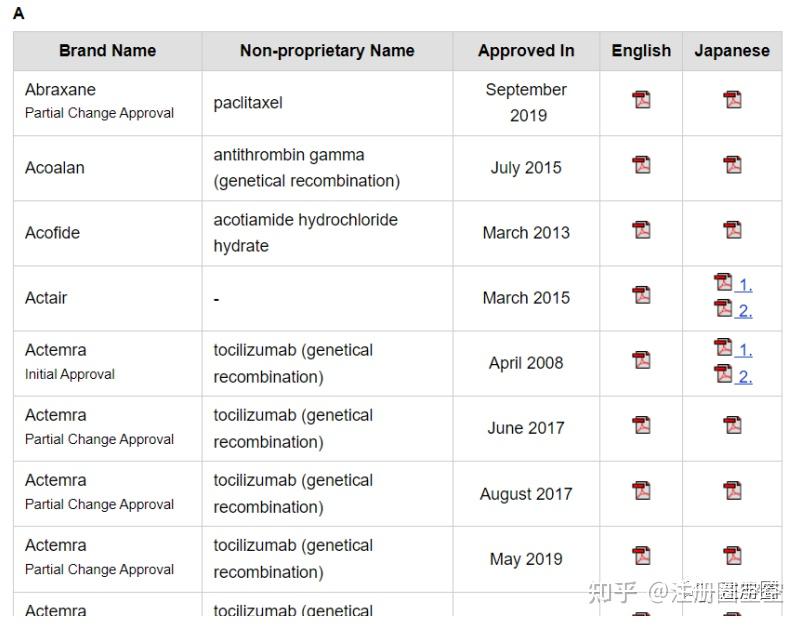Open Acofide English PDF icon

point(641,230)
